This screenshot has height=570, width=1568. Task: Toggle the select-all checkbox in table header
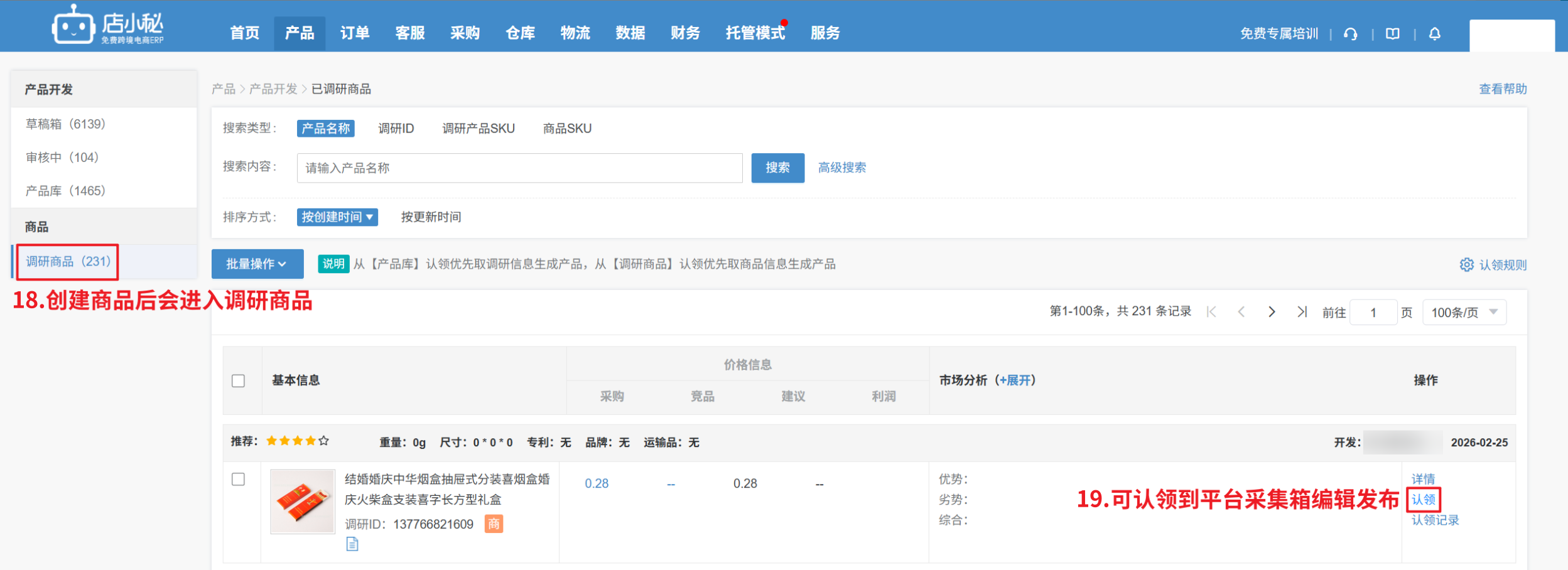238,381
